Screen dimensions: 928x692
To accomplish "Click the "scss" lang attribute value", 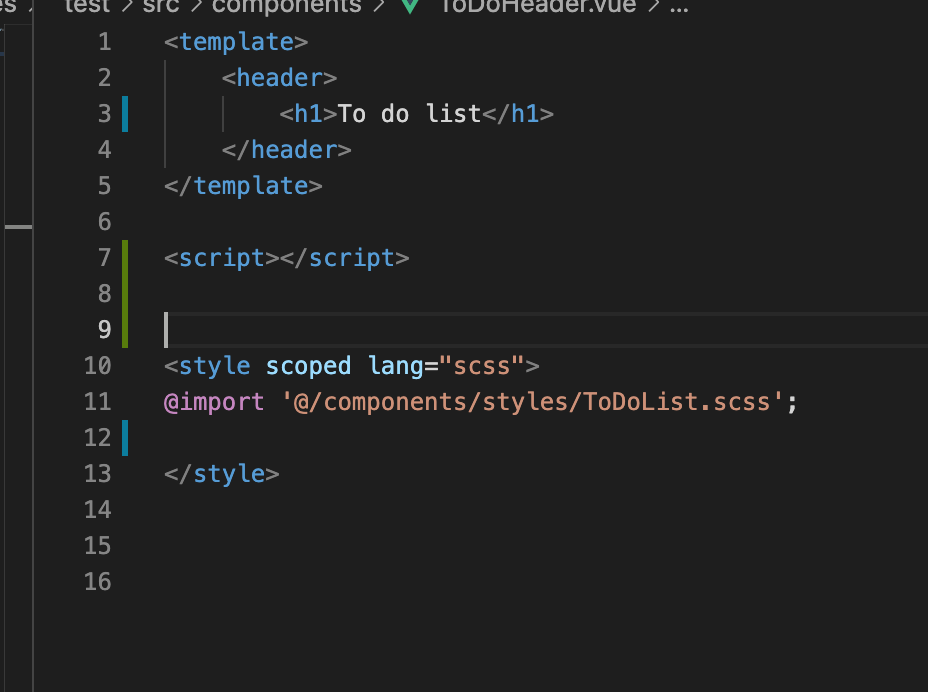I will (x=482, y=366).
